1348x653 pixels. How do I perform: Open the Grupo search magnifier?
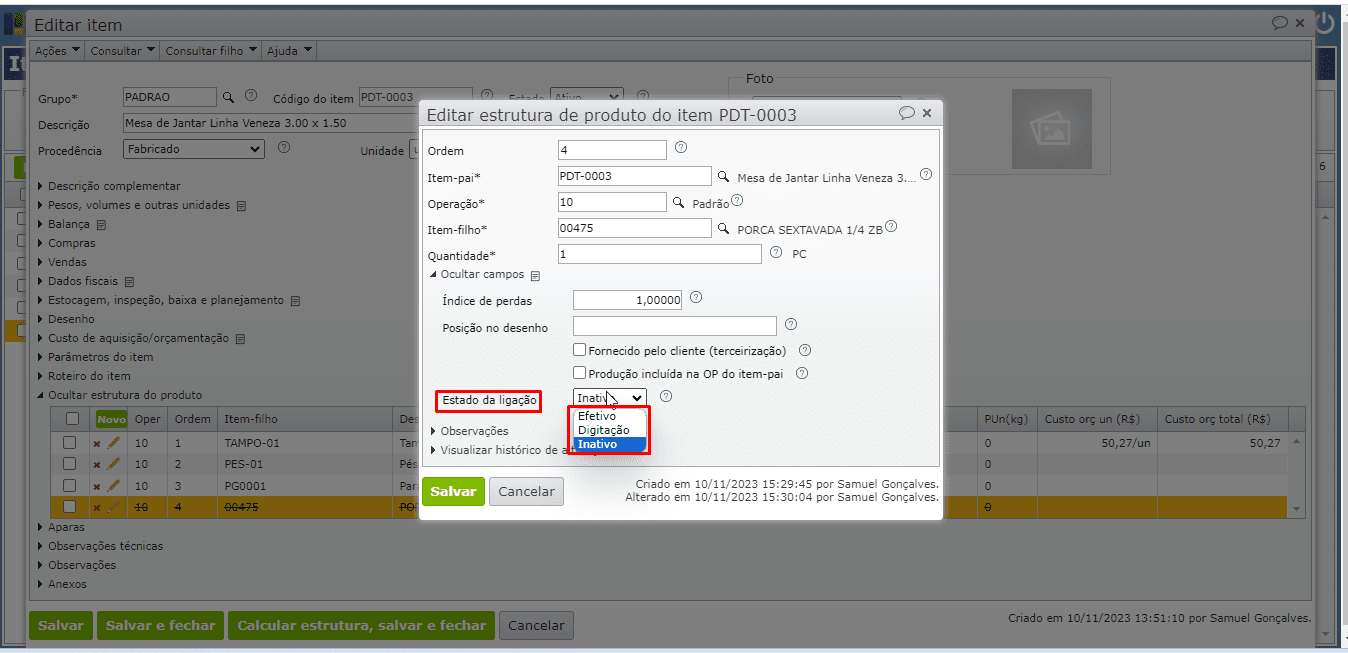(x=228, y=97)
